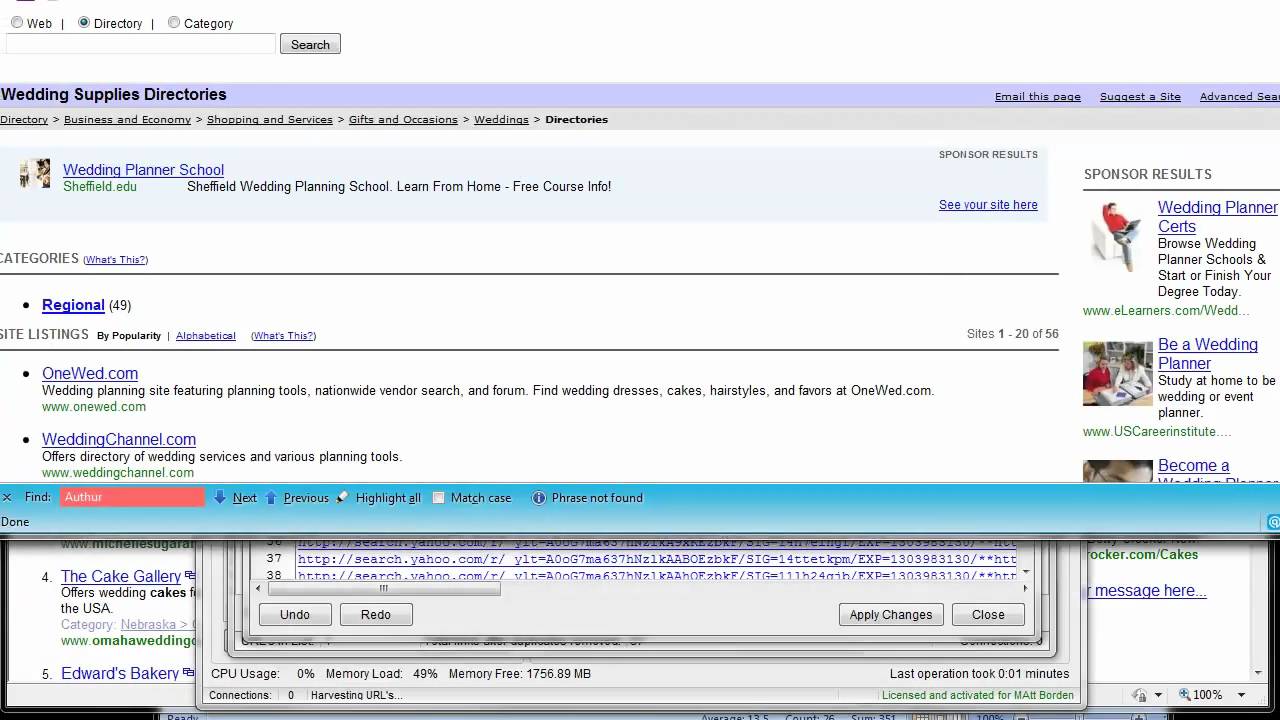Click the Be a Wedding Planner ad image

tap(1117, 373)
